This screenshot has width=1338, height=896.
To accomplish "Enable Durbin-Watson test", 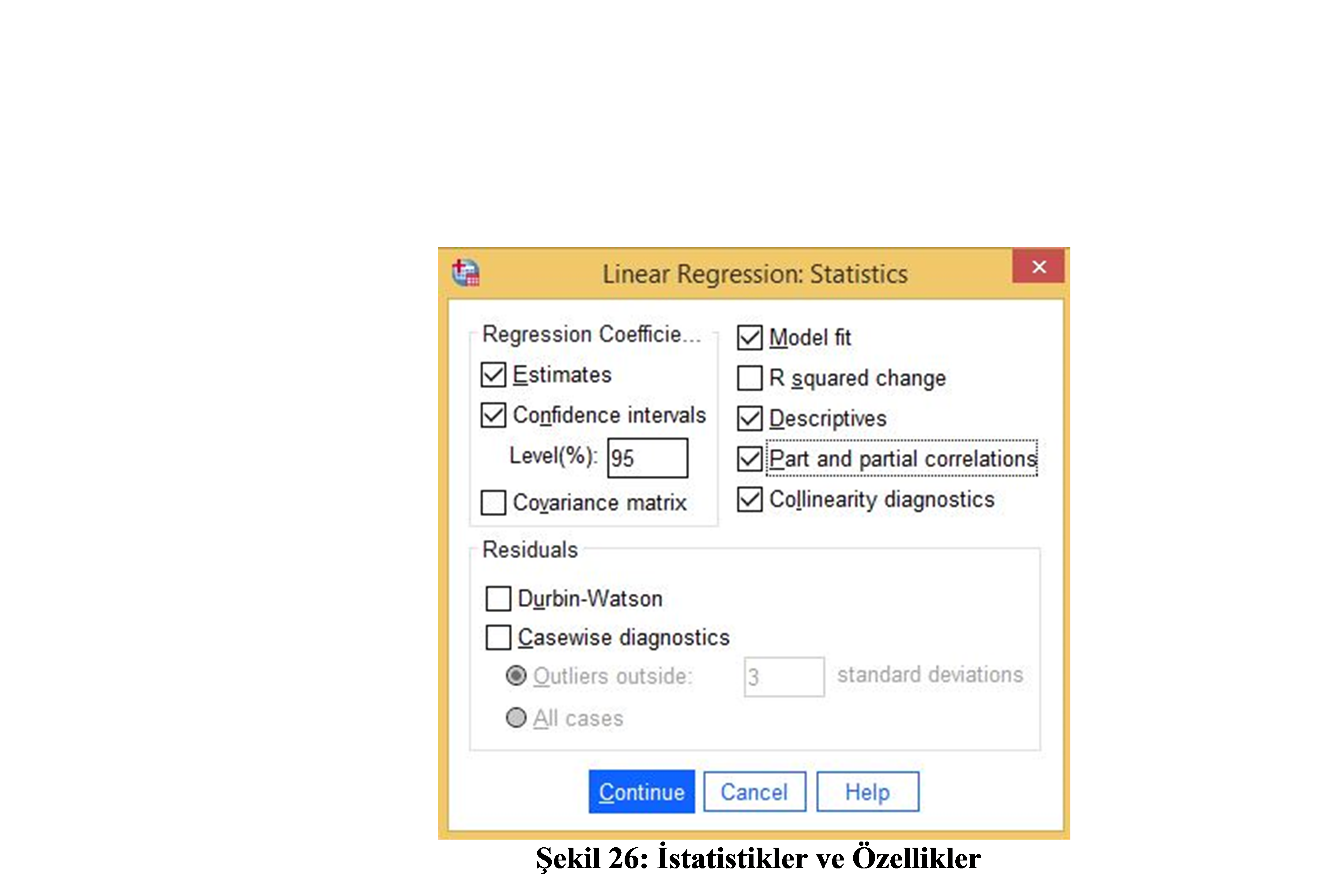I will coord(498,598).
